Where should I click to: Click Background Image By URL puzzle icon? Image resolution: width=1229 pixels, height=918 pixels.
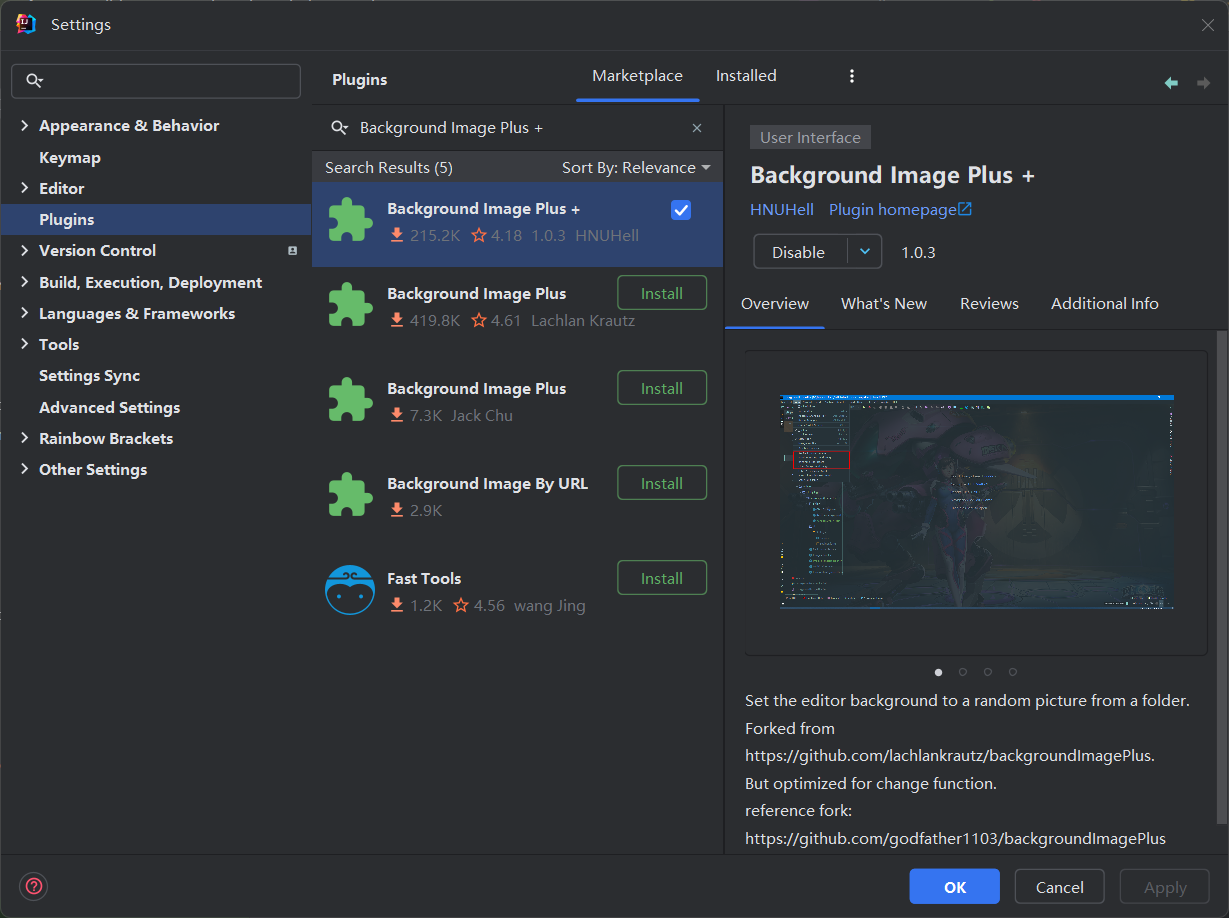[x=350, y=495]
